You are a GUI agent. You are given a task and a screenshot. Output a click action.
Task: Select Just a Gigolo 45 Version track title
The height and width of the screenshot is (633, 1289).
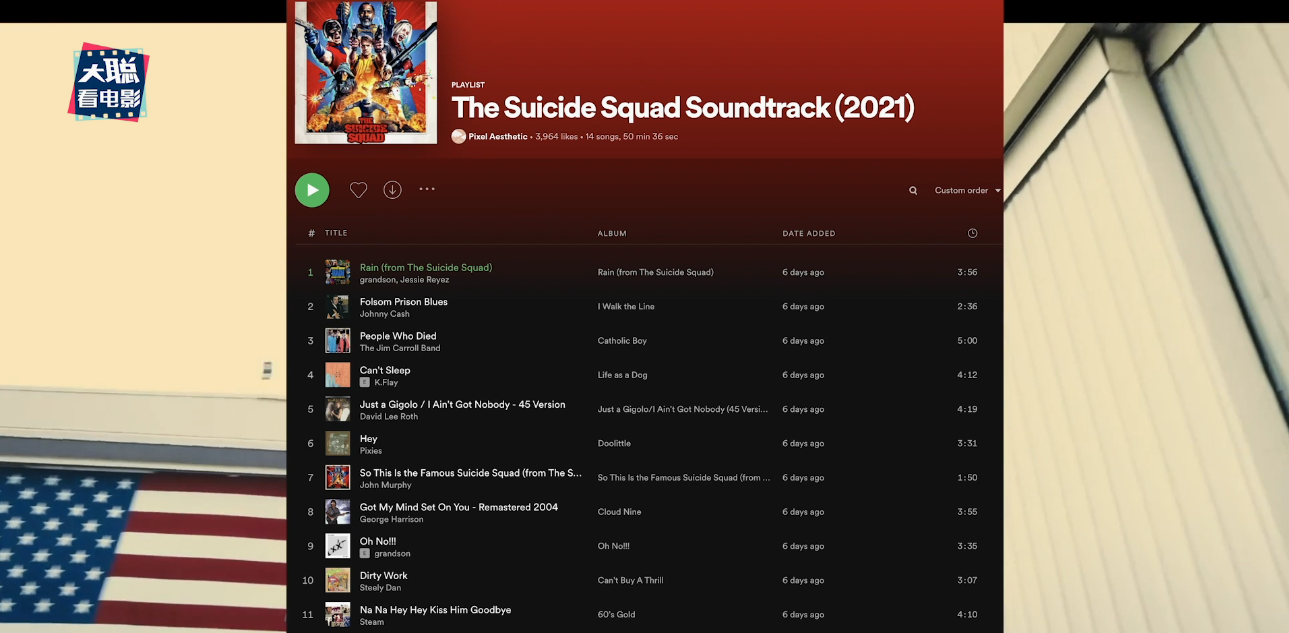463,404
